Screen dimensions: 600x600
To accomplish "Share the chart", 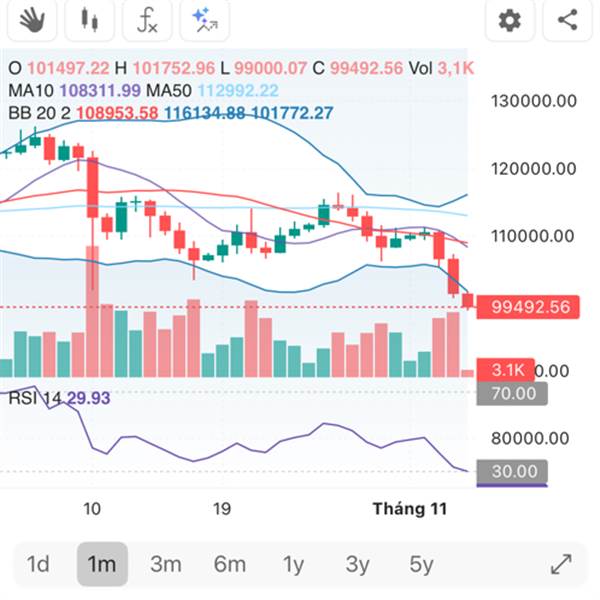I will [567, 19].
